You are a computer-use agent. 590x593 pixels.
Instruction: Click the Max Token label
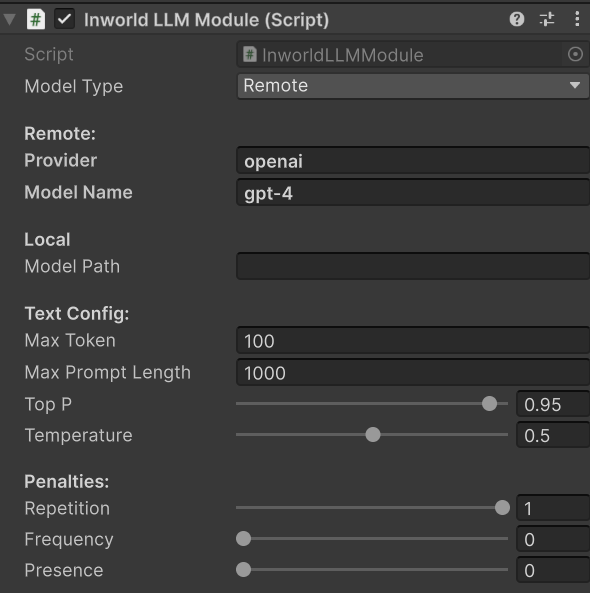(70, 340)
